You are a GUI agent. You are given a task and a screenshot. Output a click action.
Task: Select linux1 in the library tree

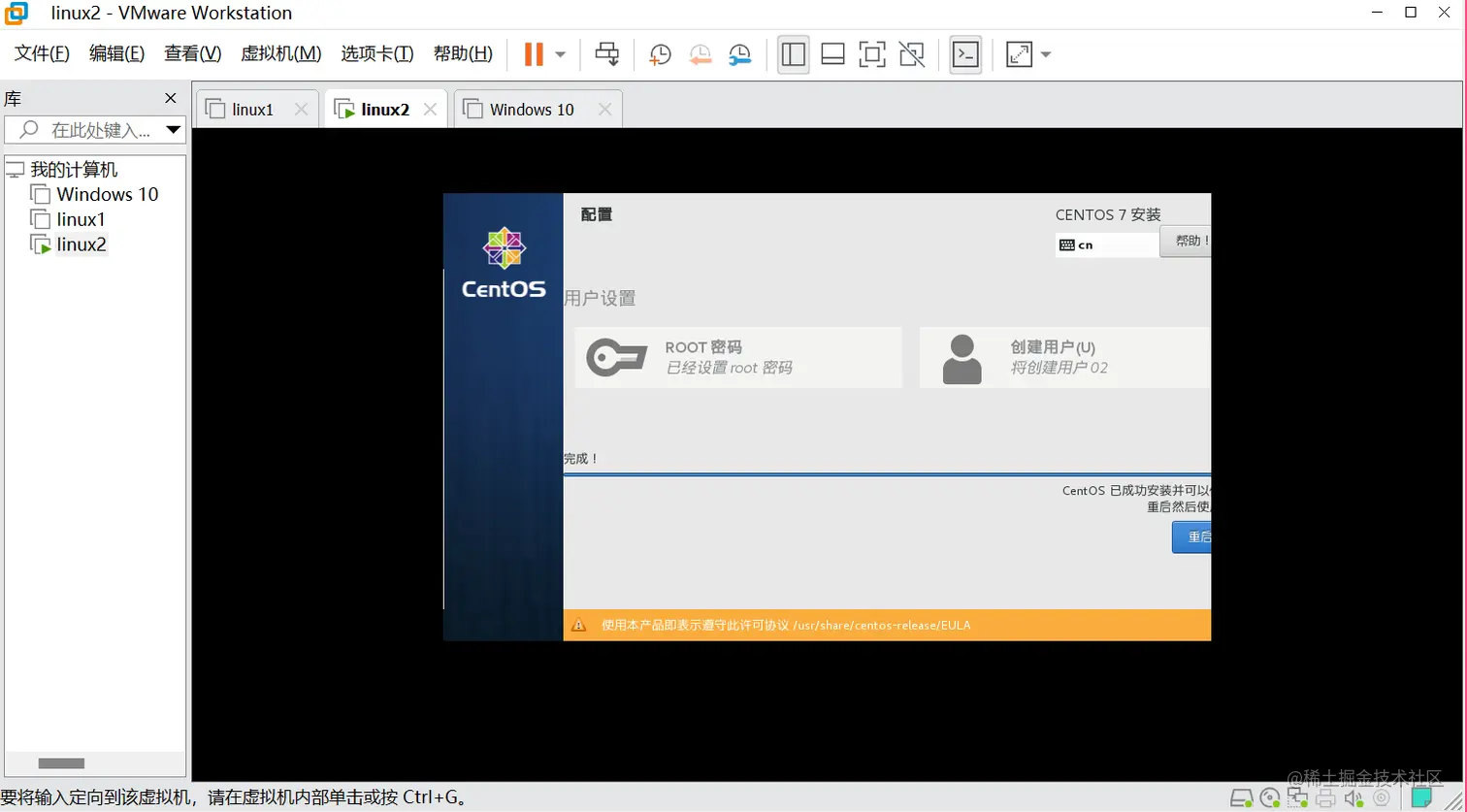coord(80,219)
